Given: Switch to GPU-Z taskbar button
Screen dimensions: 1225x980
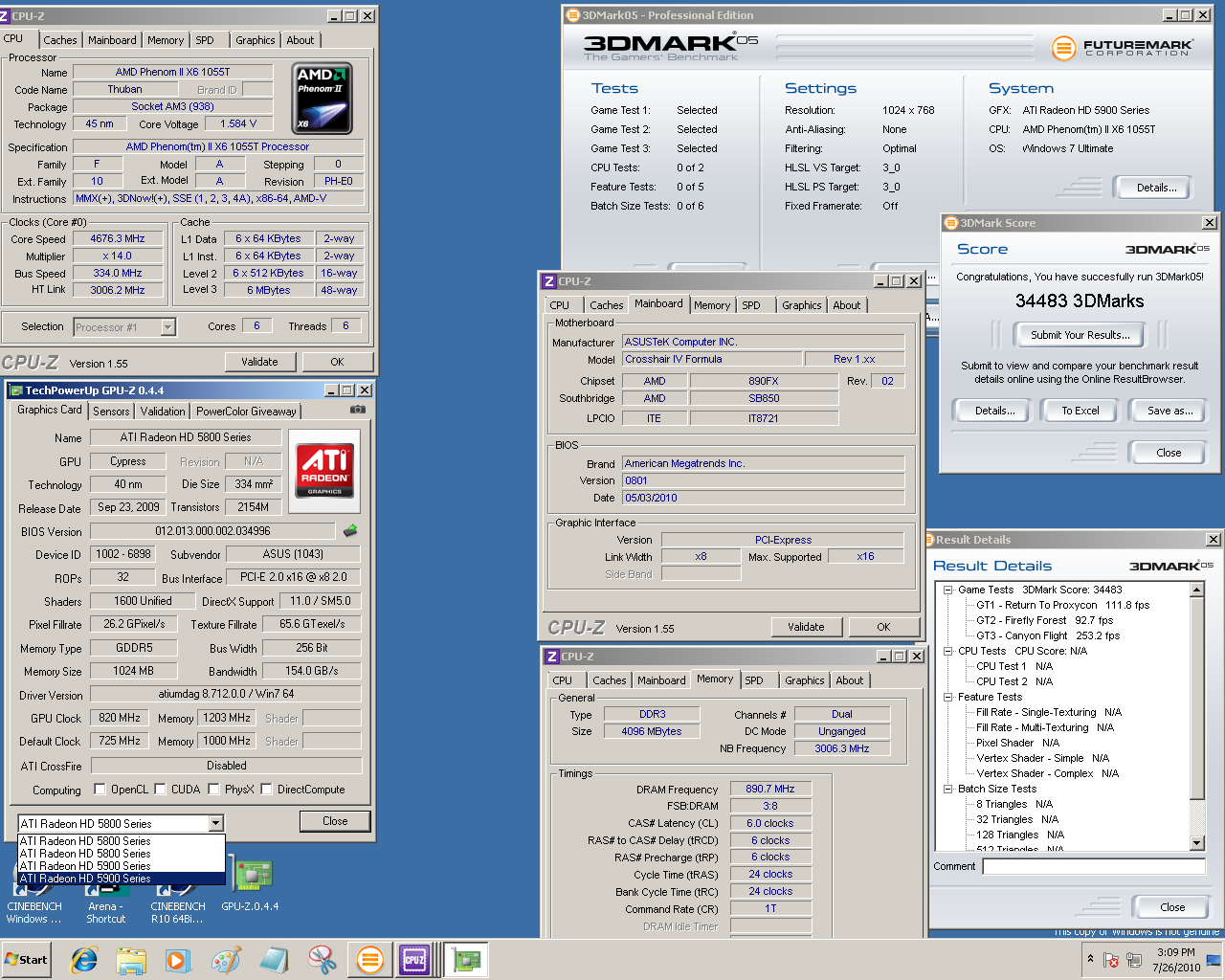Looking at the screenshot, I should click(466, 960).
